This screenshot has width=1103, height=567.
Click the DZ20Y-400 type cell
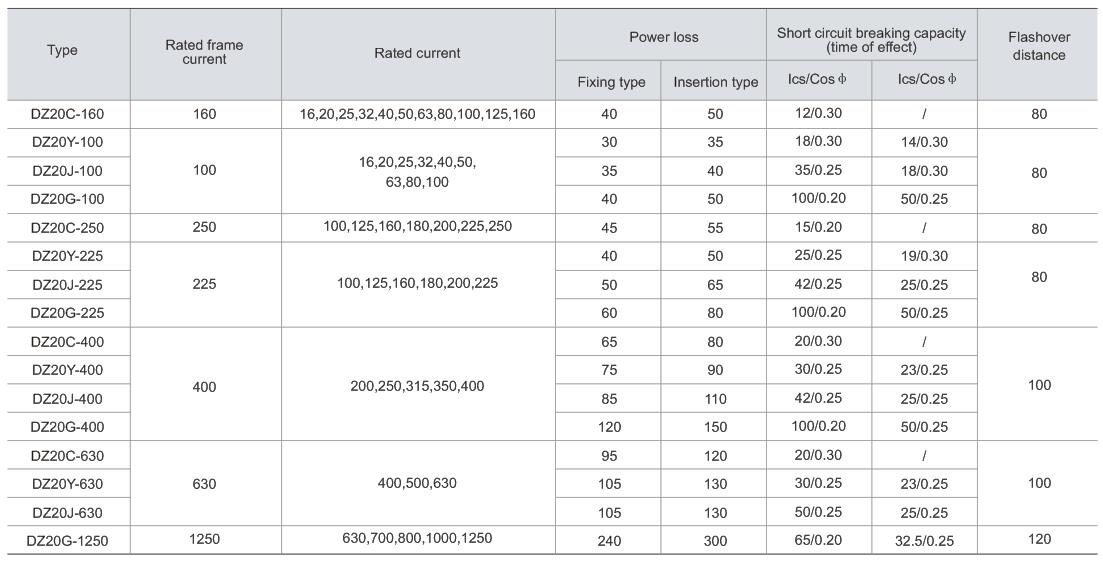[x=67, y=370]
